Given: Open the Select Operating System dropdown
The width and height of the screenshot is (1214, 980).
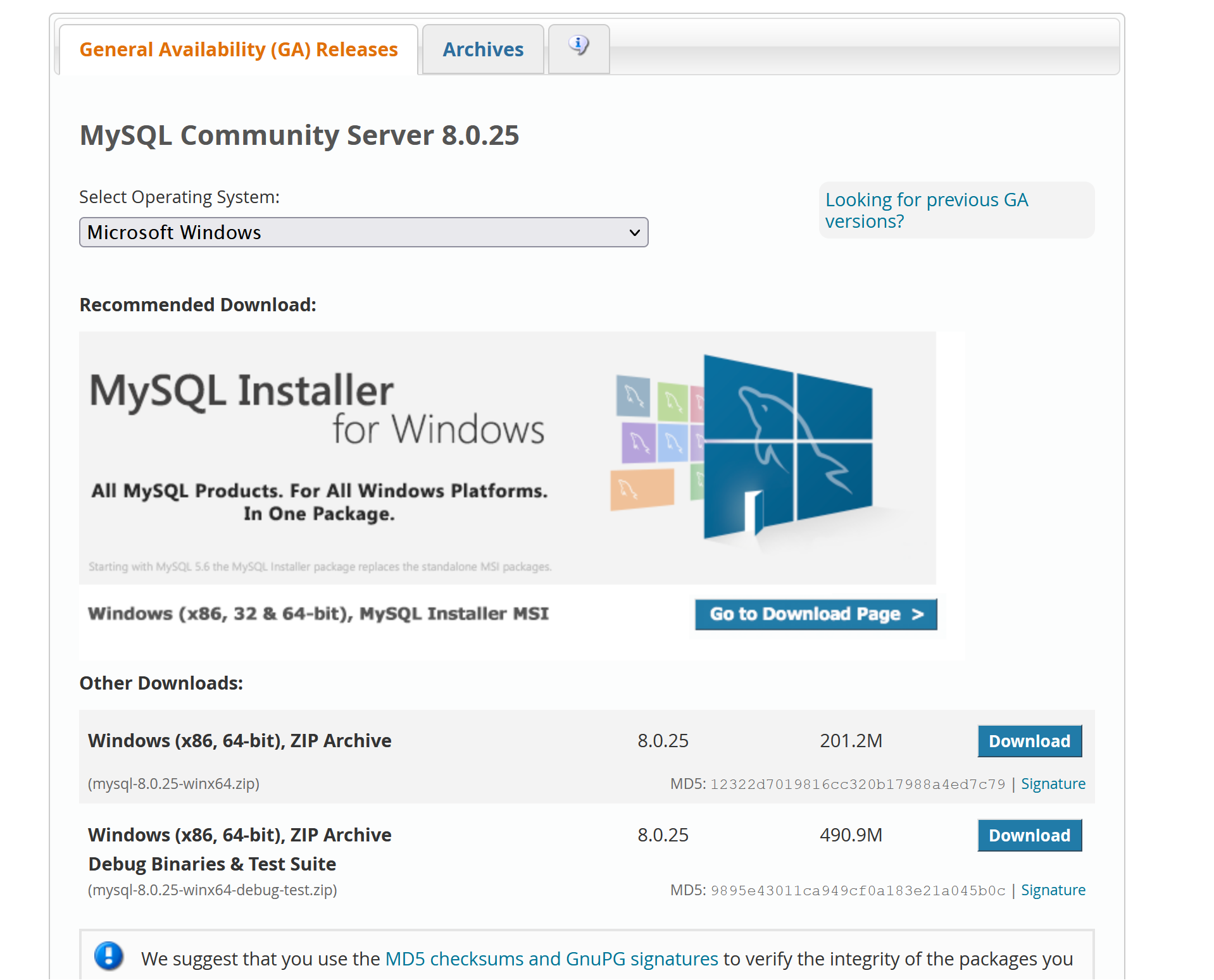Looking at the screenshot, I should pyautogui.click(x=363, y=232).
